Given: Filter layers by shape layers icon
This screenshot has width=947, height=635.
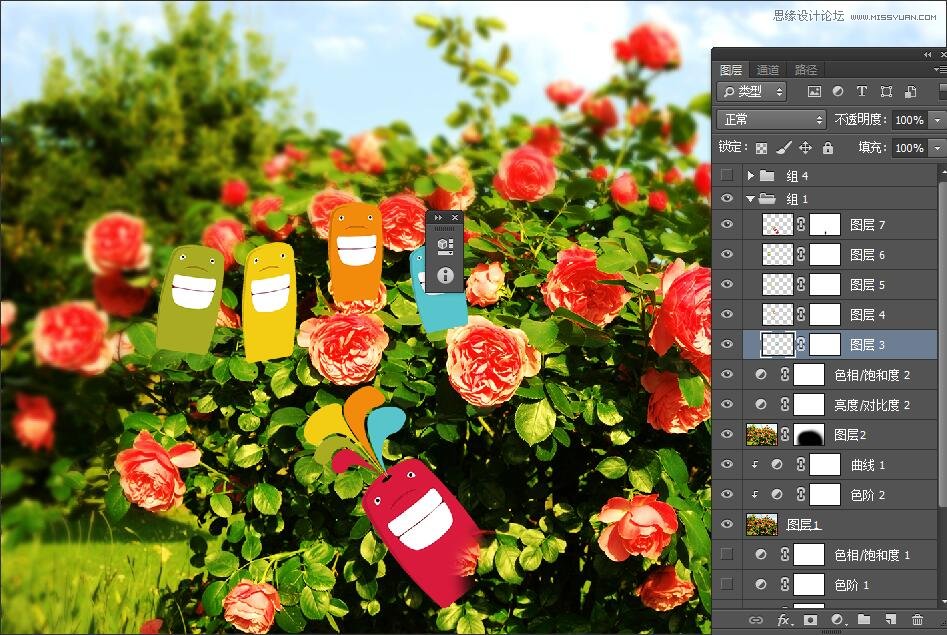Looking at the screenshot, I should 886,91.
